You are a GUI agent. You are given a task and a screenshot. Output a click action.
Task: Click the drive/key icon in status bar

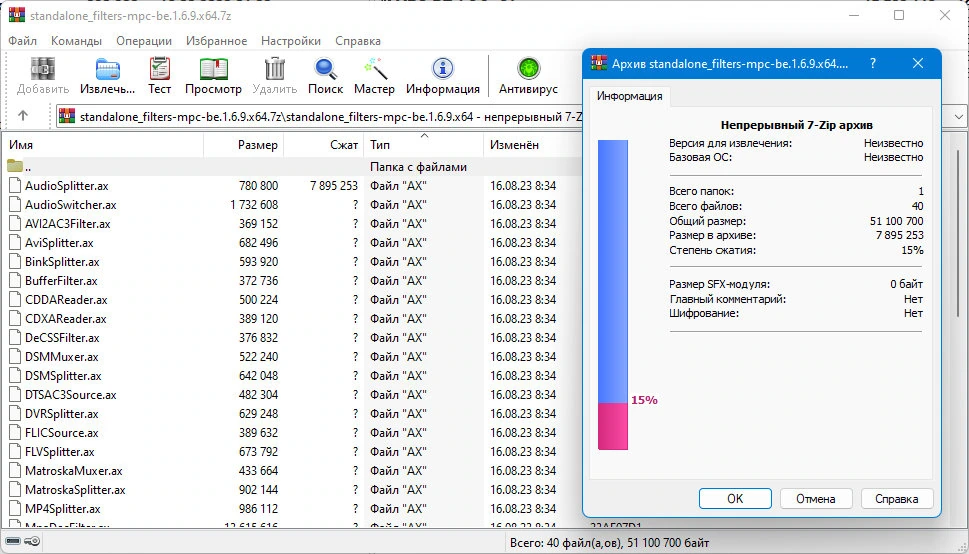[23, 542]
